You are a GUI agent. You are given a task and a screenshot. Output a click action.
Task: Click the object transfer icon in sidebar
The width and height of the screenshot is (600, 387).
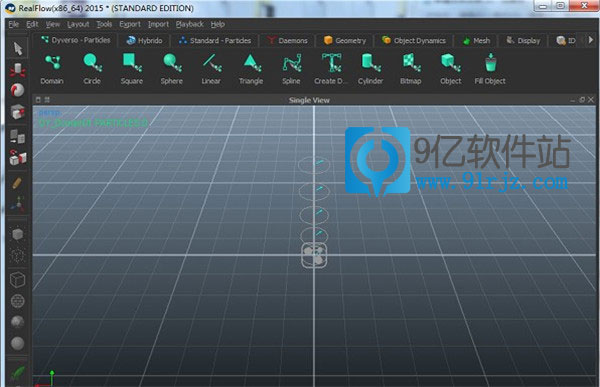coord(17,137)
